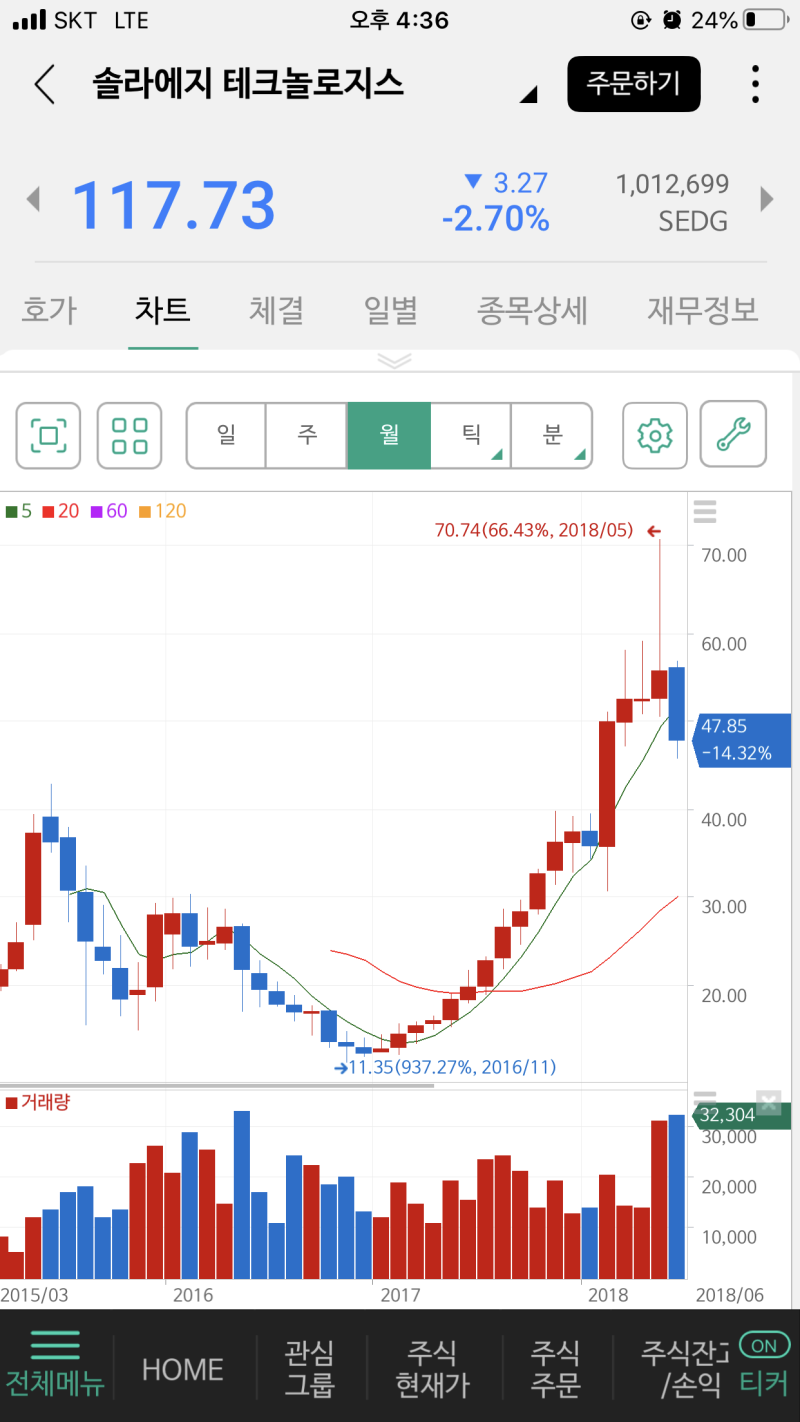This screenshot has height=1422, width=800.
Task: Select 주 weekly chart period
Action: point(307,436)
